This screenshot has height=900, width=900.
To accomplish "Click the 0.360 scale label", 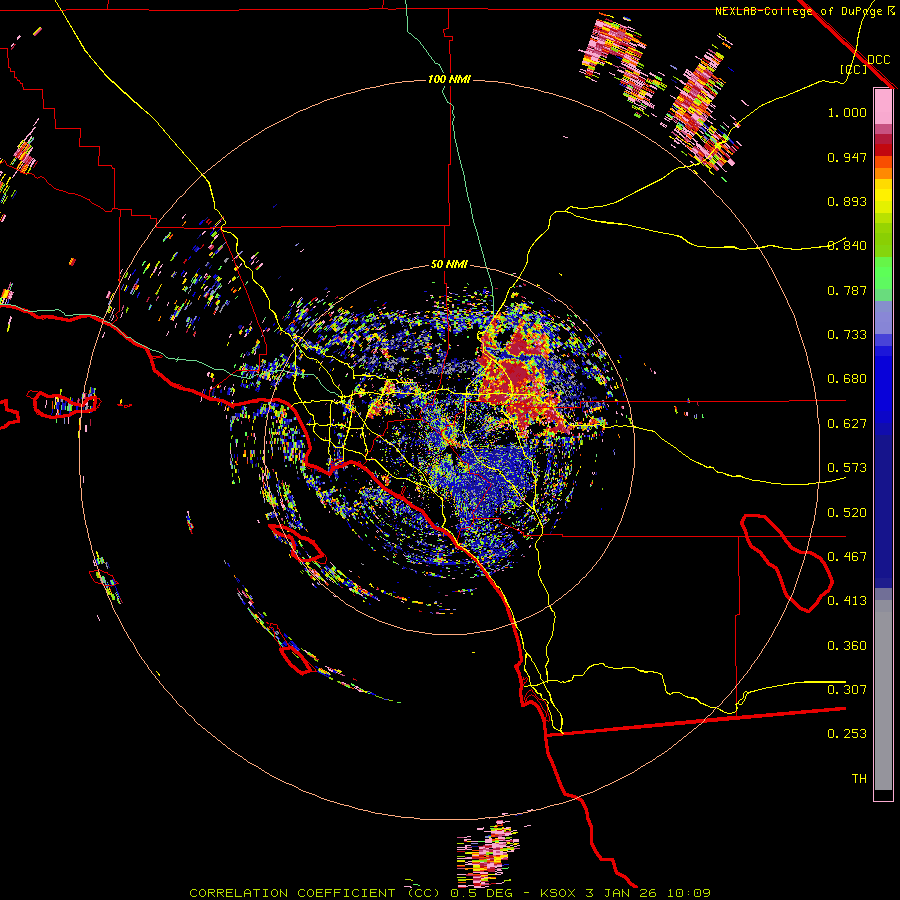I will [847, 646].
